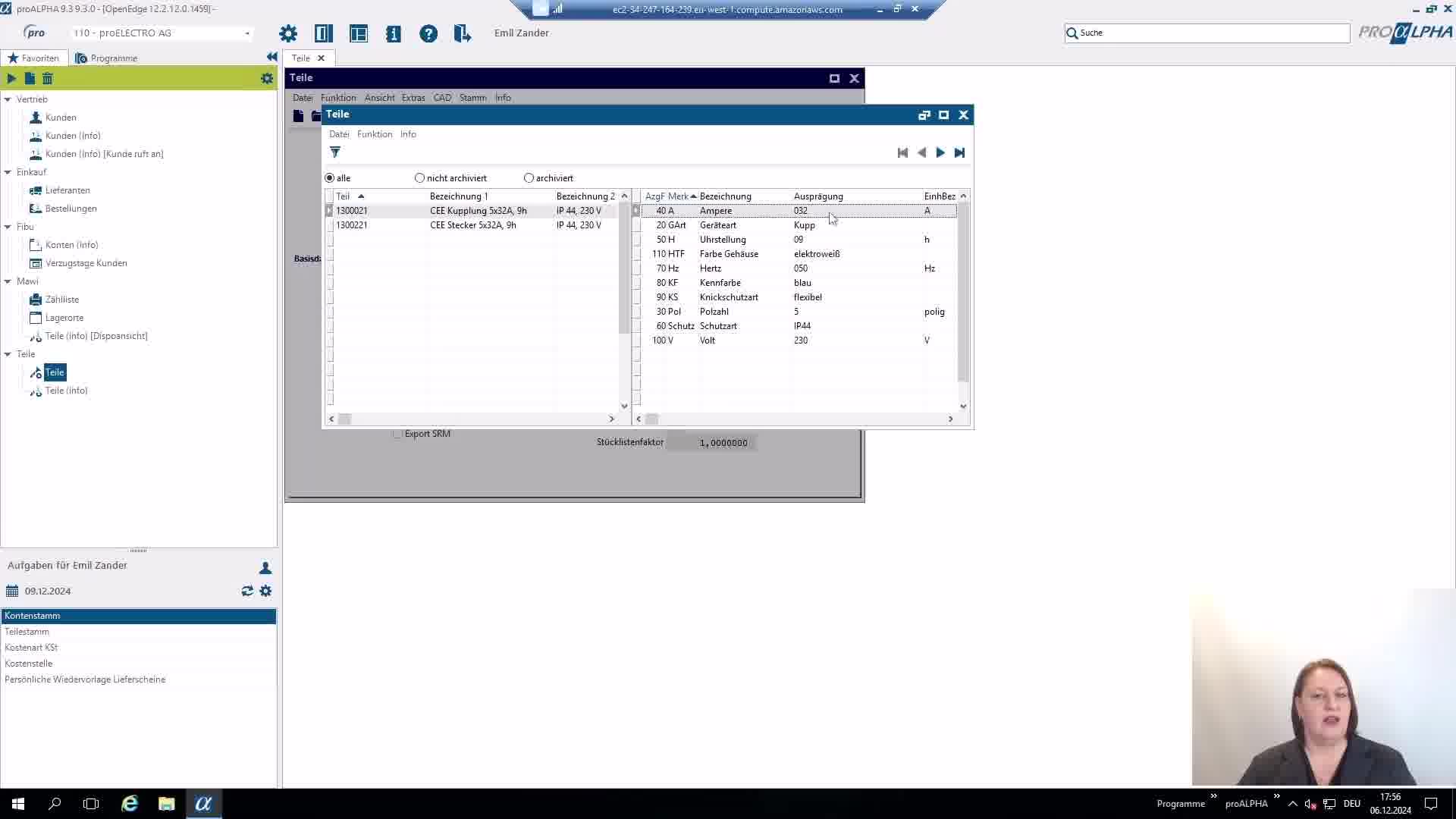Screen dimensions: 1456x819
Task: Open the Funktion menu in Teile dialog
Action: (375, 134)
